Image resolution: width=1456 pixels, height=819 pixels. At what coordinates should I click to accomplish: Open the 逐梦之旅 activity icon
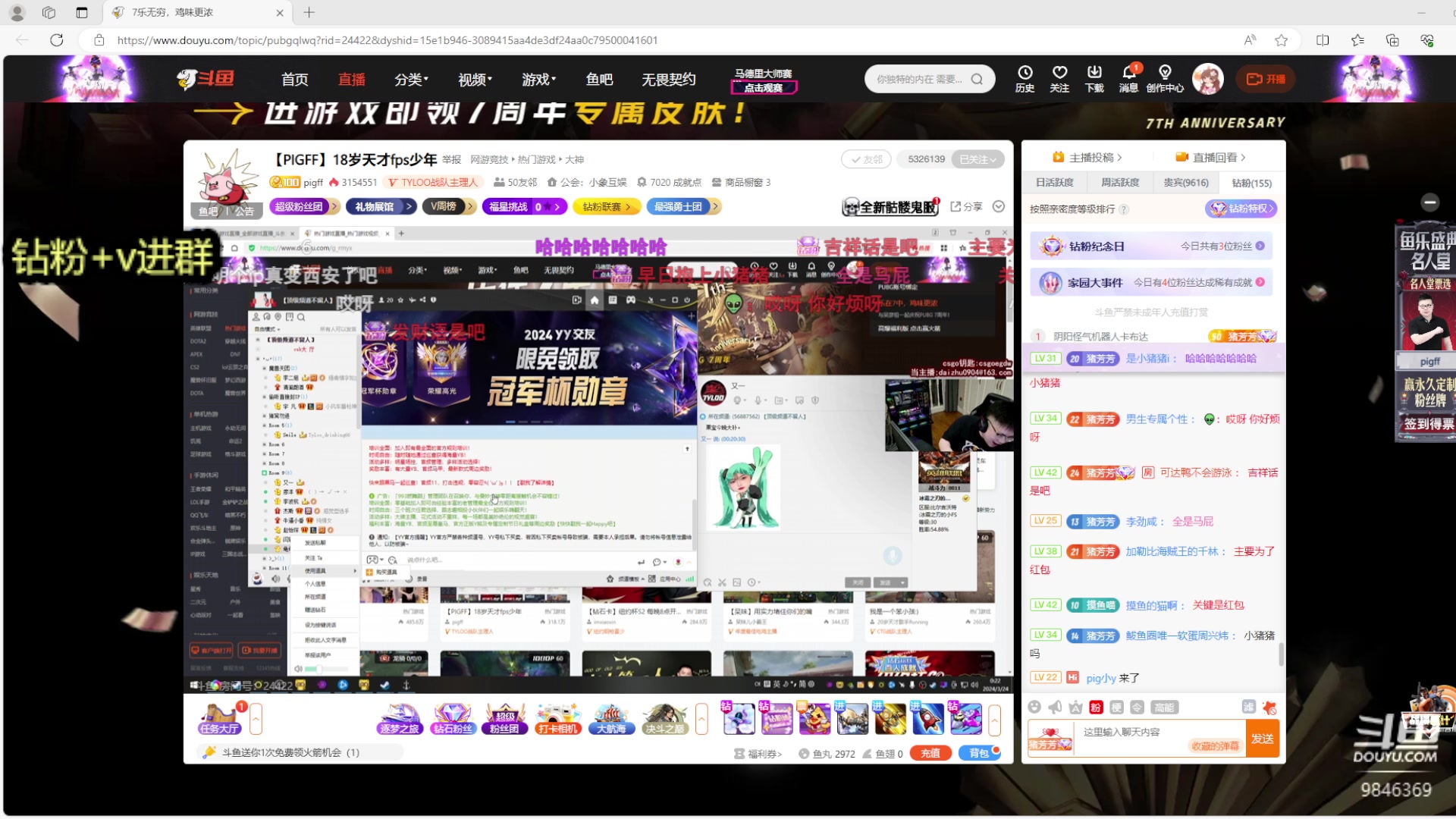click(x=399, y=719)
